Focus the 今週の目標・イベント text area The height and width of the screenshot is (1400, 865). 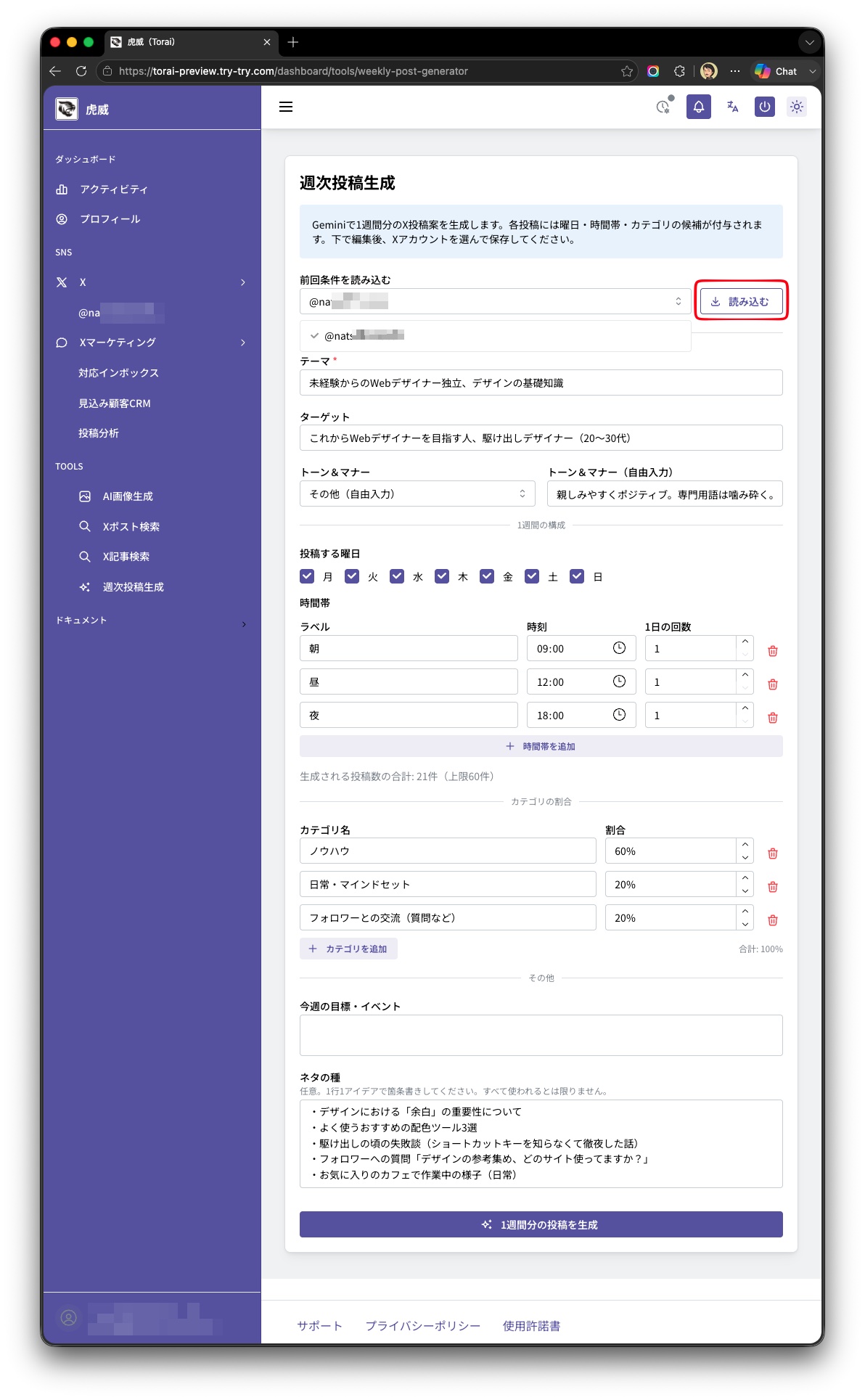tap(541, 1035)
